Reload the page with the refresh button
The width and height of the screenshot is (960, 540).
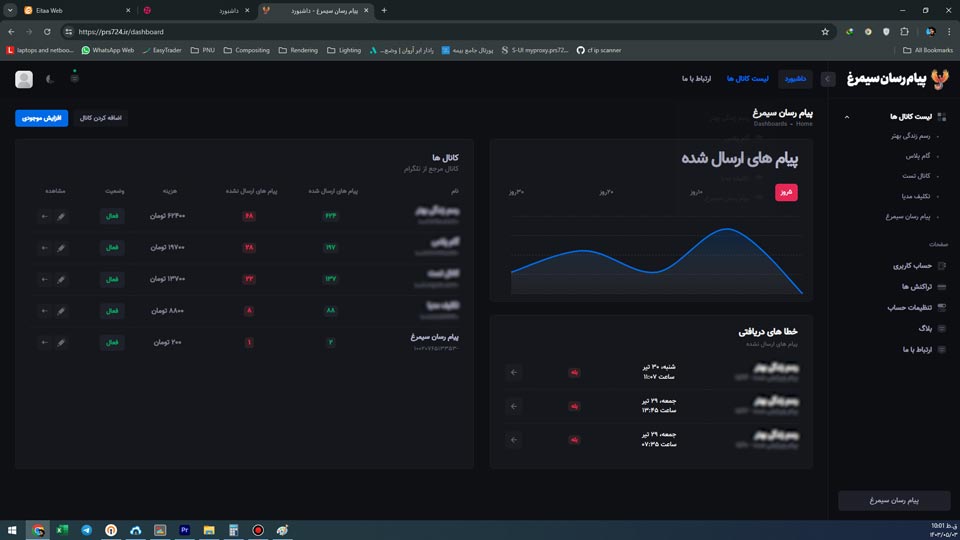[x=47, y=32]
